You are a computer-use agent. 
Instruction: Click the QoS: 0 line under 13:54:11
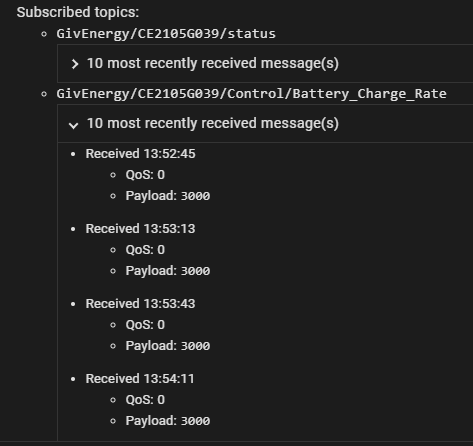pyautogui.click(x=145, y=400)
